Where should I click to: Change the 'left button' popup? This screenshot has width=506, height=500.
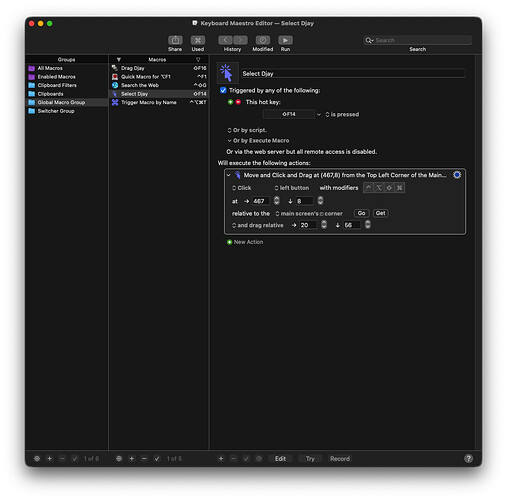[292, 188]
